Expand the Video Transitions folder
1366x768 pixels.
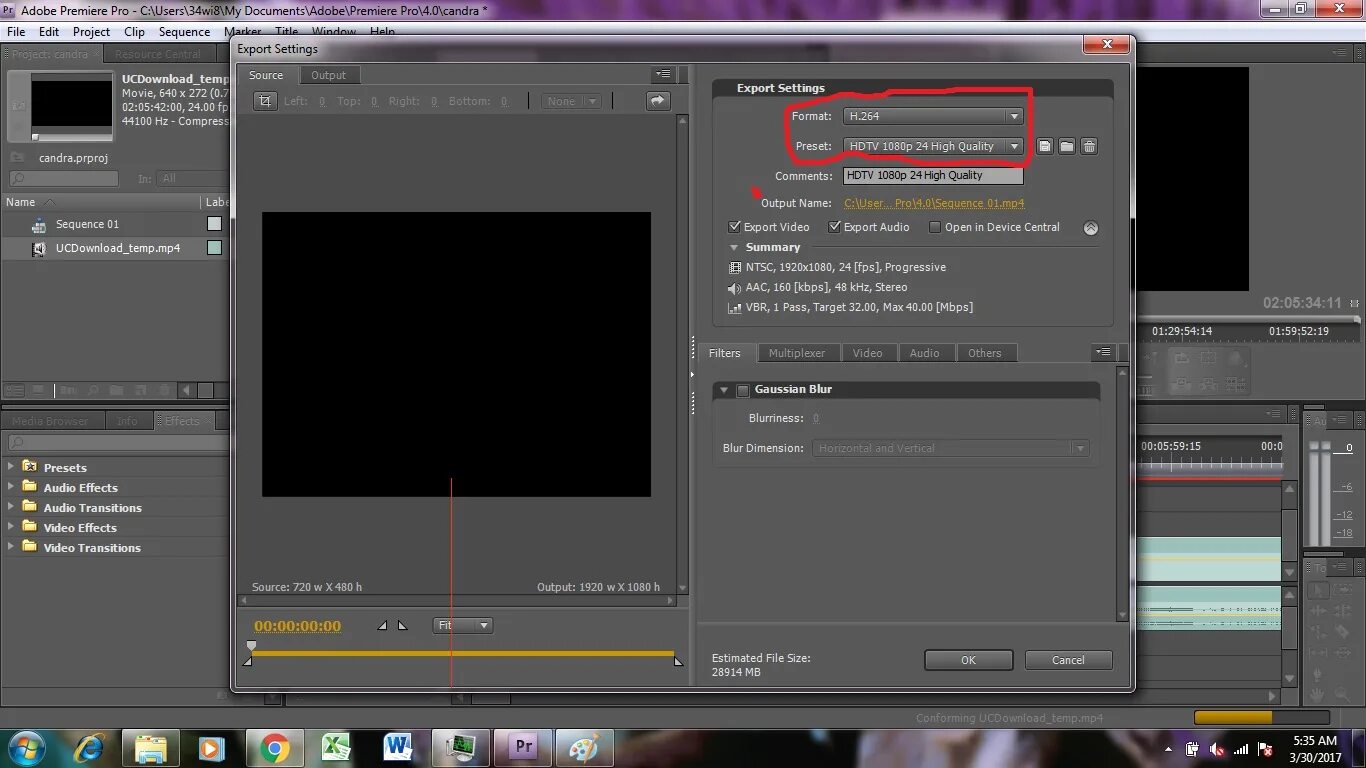tap(10, 547)
